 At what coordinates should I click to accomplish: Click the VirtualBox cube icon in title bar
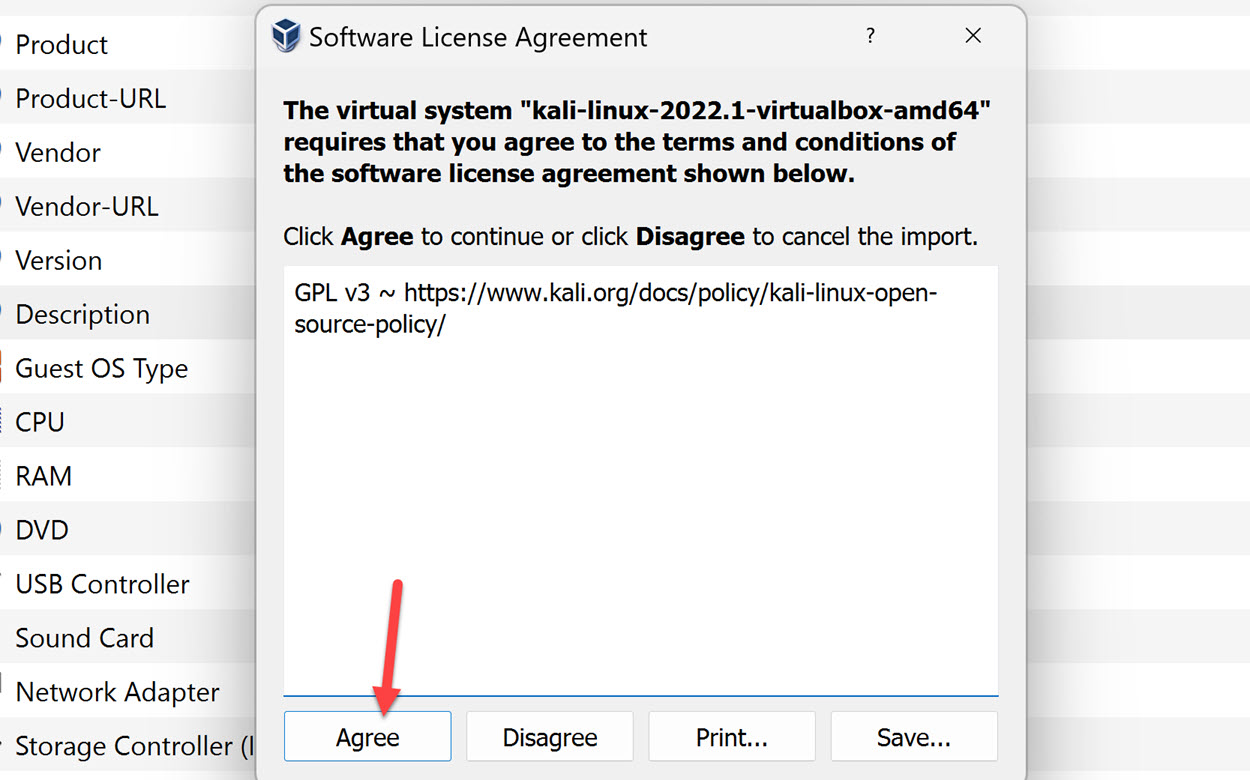point(286,37)
